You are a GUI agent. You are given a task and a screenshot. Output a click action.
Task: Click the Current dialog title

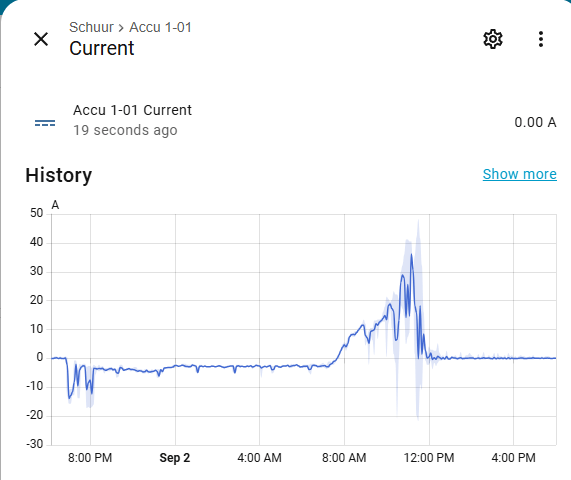[x=102, y=48]
